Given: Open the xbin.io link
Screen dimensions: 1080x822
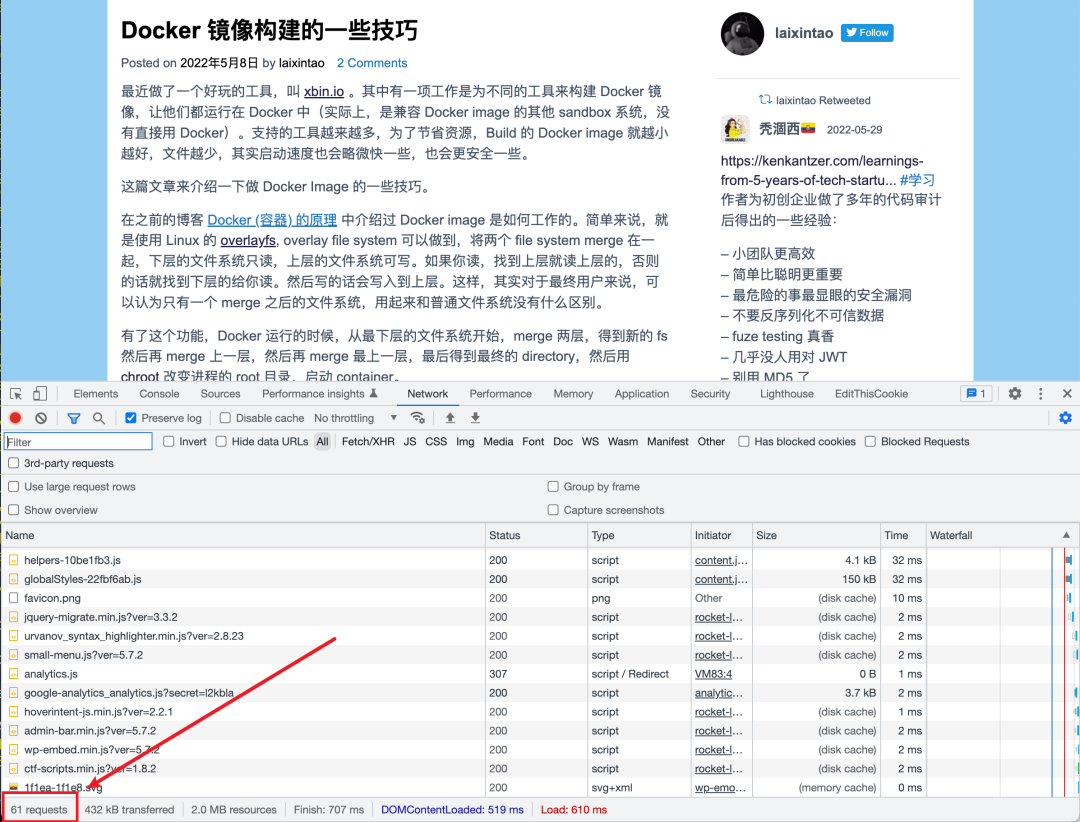Looking at the screenshot, I should click(324, 92).
